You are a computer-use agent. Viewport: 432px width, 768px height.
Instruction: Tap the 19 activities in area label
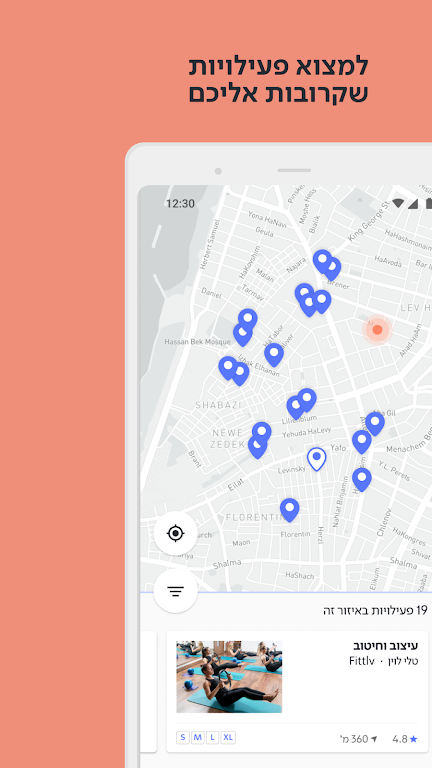tap(375, 610)
